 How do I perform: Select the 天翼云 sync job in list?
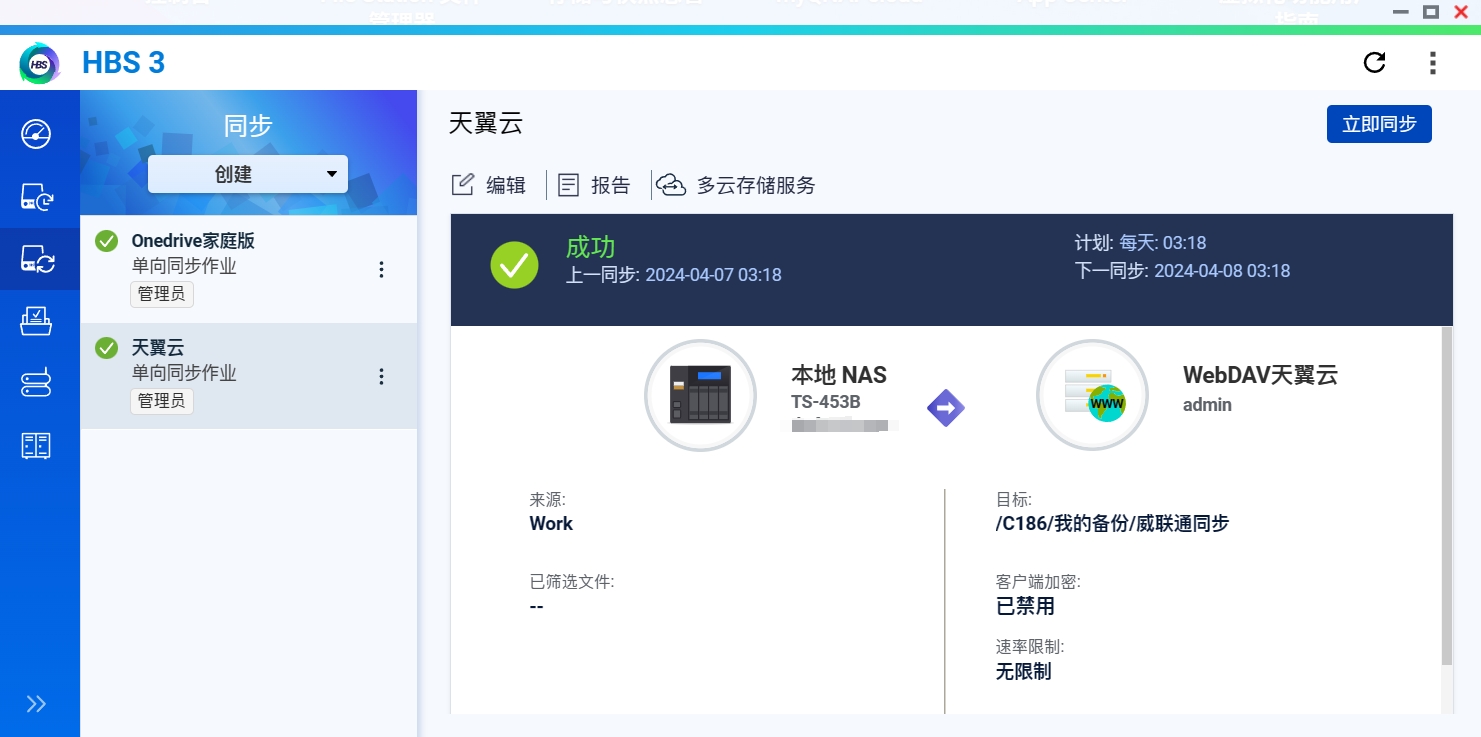click(x=248, y=376)
